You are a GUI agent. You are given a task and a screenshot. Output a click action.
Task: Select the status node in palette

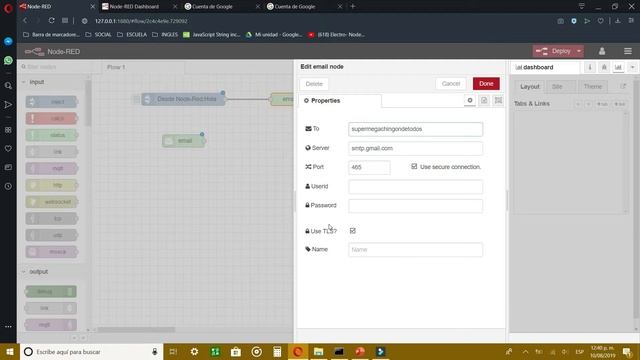[x=51, y=135]
